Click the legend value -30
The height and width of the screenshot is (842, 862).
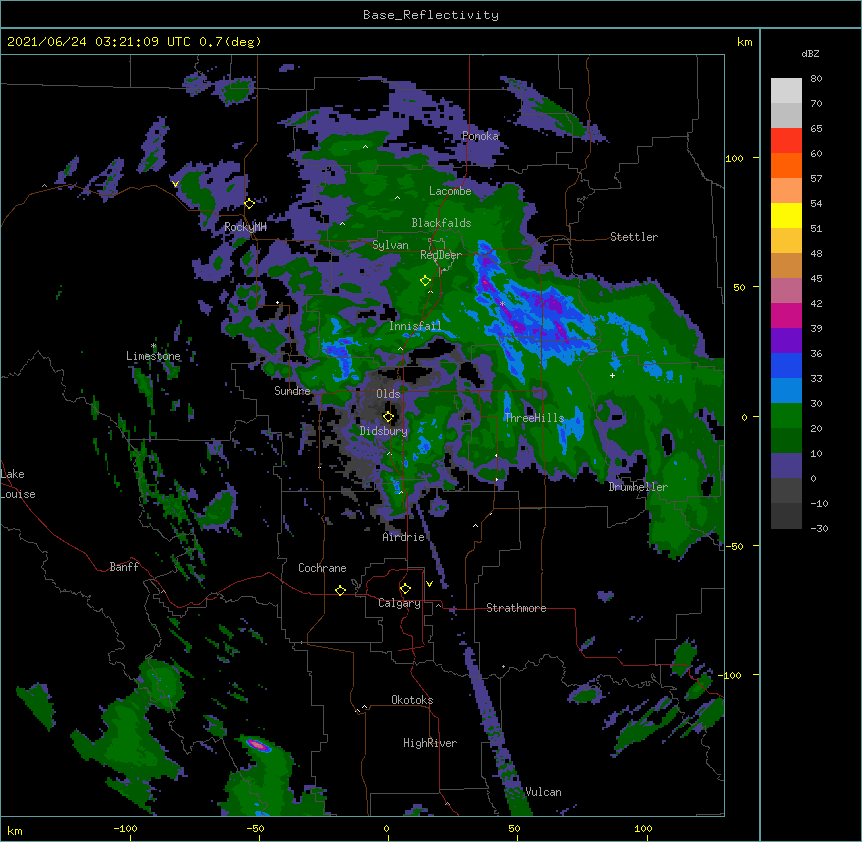[x=819, y=529]
